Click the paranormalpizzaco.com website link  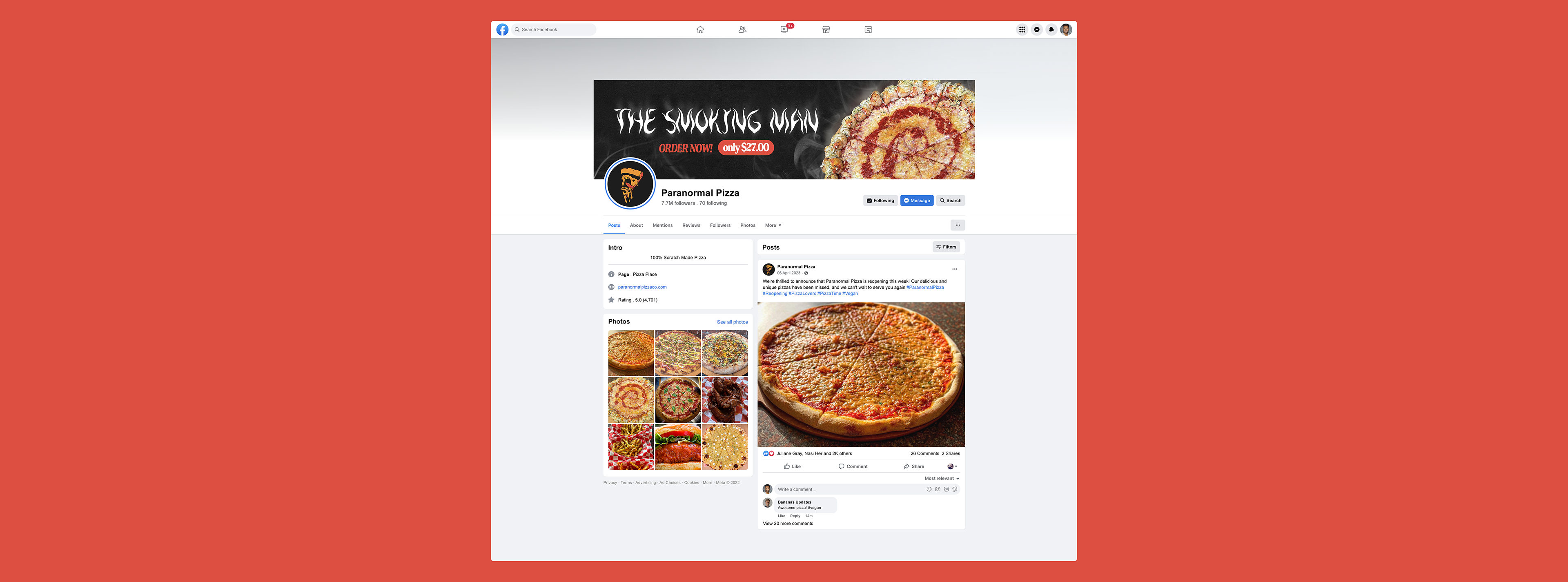click(642, 287)
